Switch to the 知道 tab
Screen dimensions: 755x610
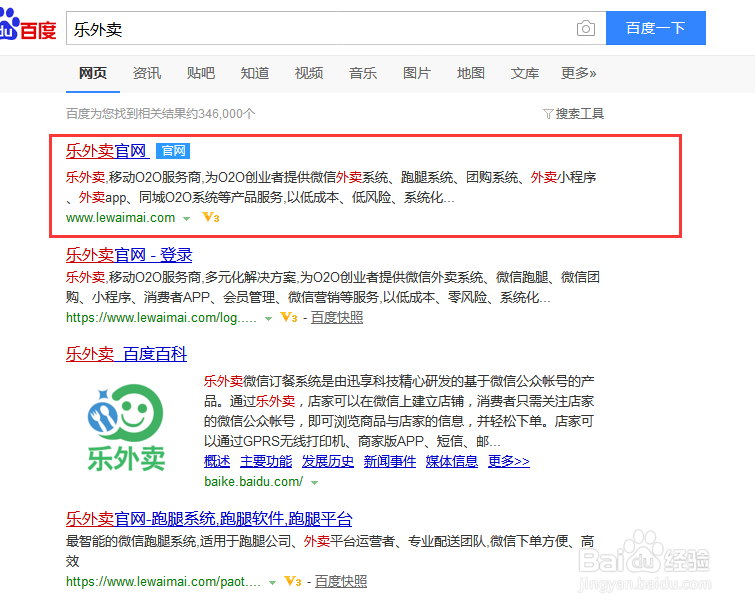tap(255, 73)
